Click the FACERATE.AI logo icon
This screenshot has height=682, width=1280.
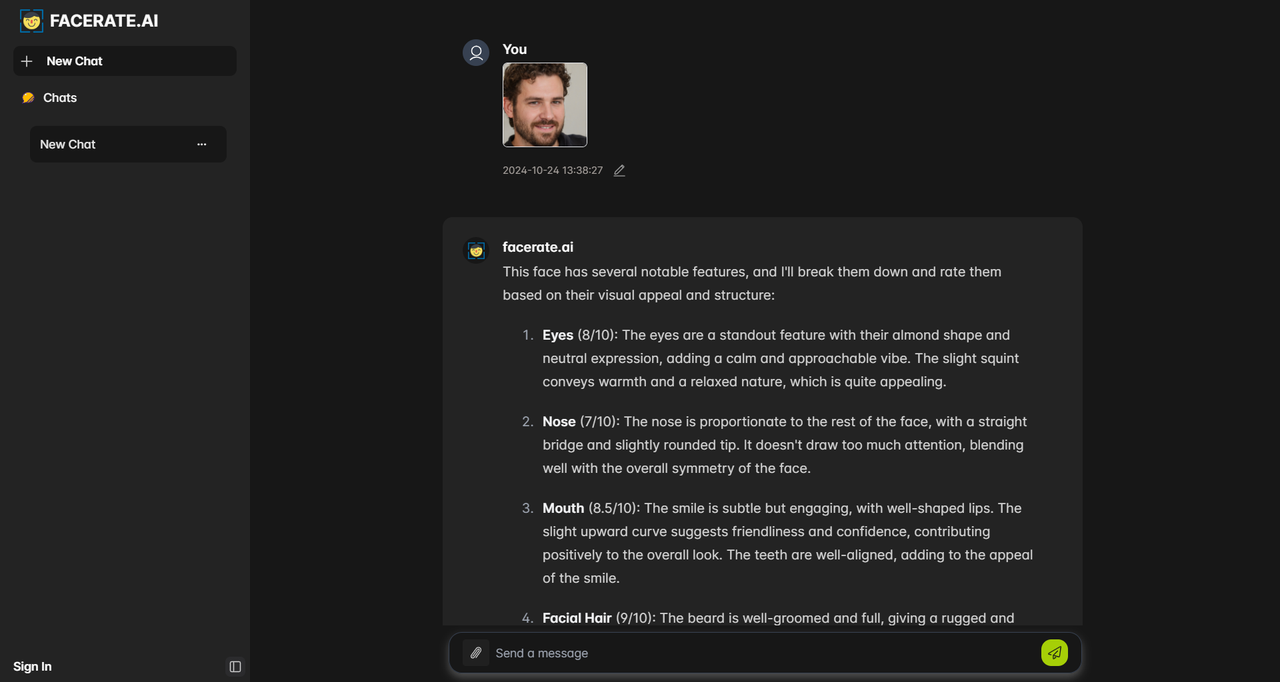click(31, 21)
